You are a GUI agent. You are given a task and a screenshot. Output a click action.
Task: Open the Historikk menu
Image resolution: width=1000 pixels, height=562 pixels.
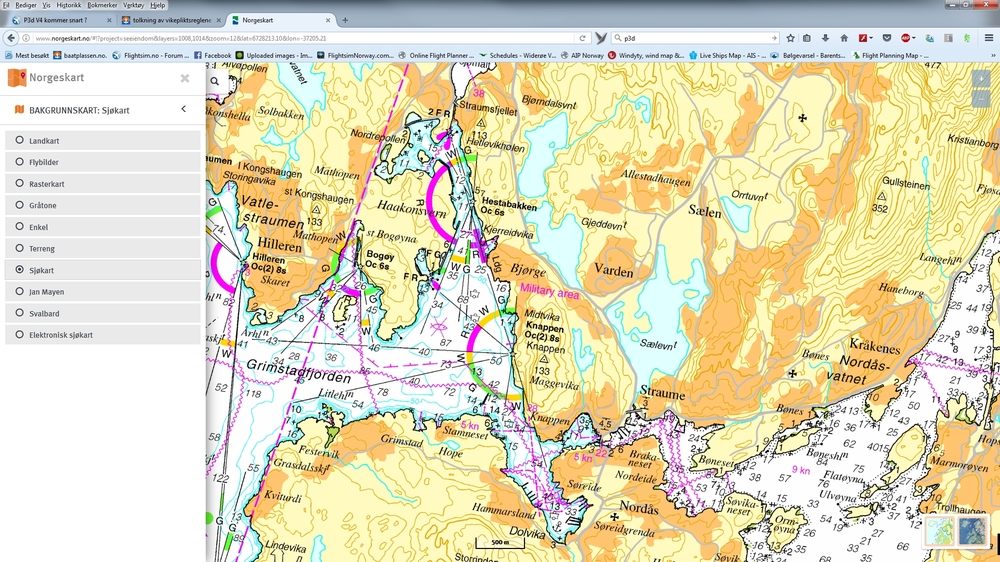[x=69, y=5]
